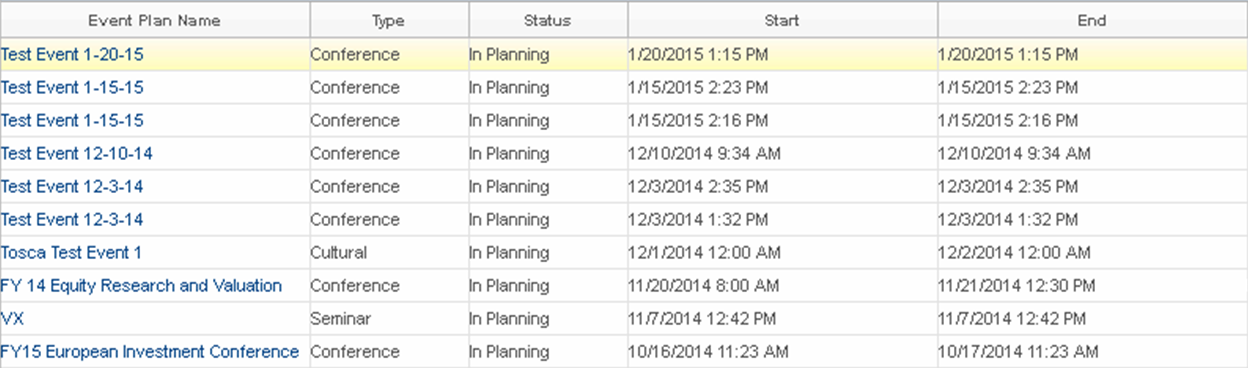Open Test Event 12-10-14 link
Viewport: 1248px width, 368px height.
coord(77,154)
